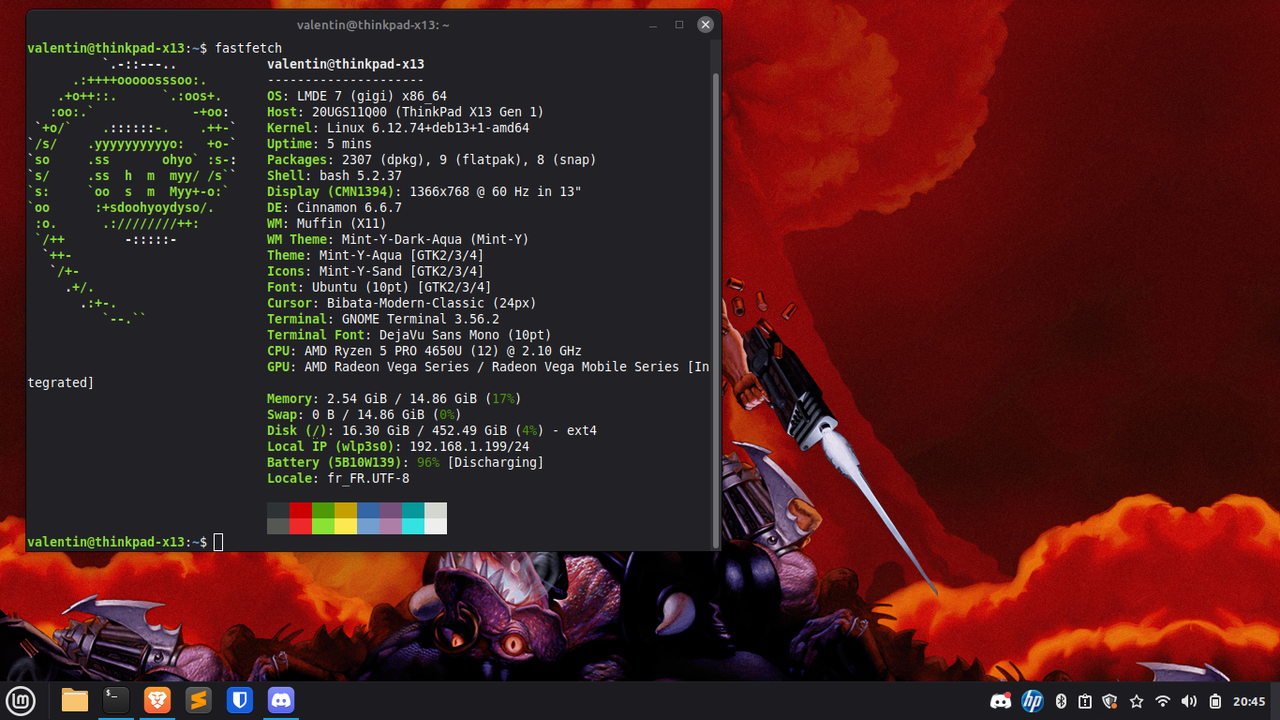
Task: Click the "GPU: AMD Radeon Vega Series" line
Action: click(488, 368)
